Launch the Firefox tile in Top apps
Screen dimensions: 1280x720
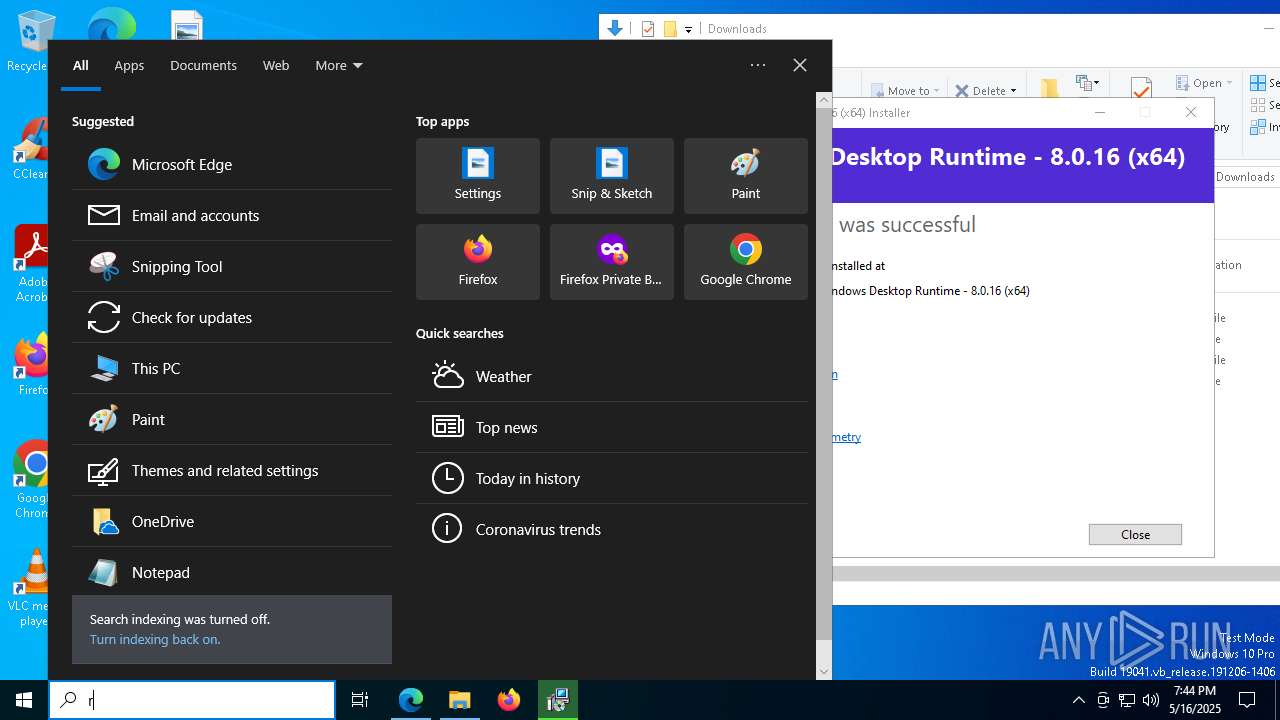tap(478, 262)
